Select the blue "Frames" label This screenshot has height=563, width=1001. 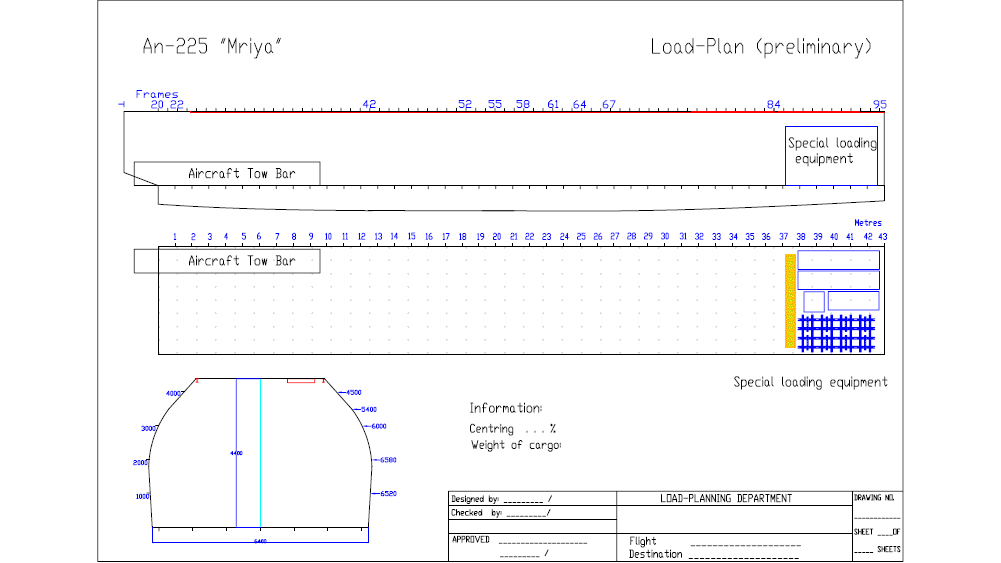point(157,94)
